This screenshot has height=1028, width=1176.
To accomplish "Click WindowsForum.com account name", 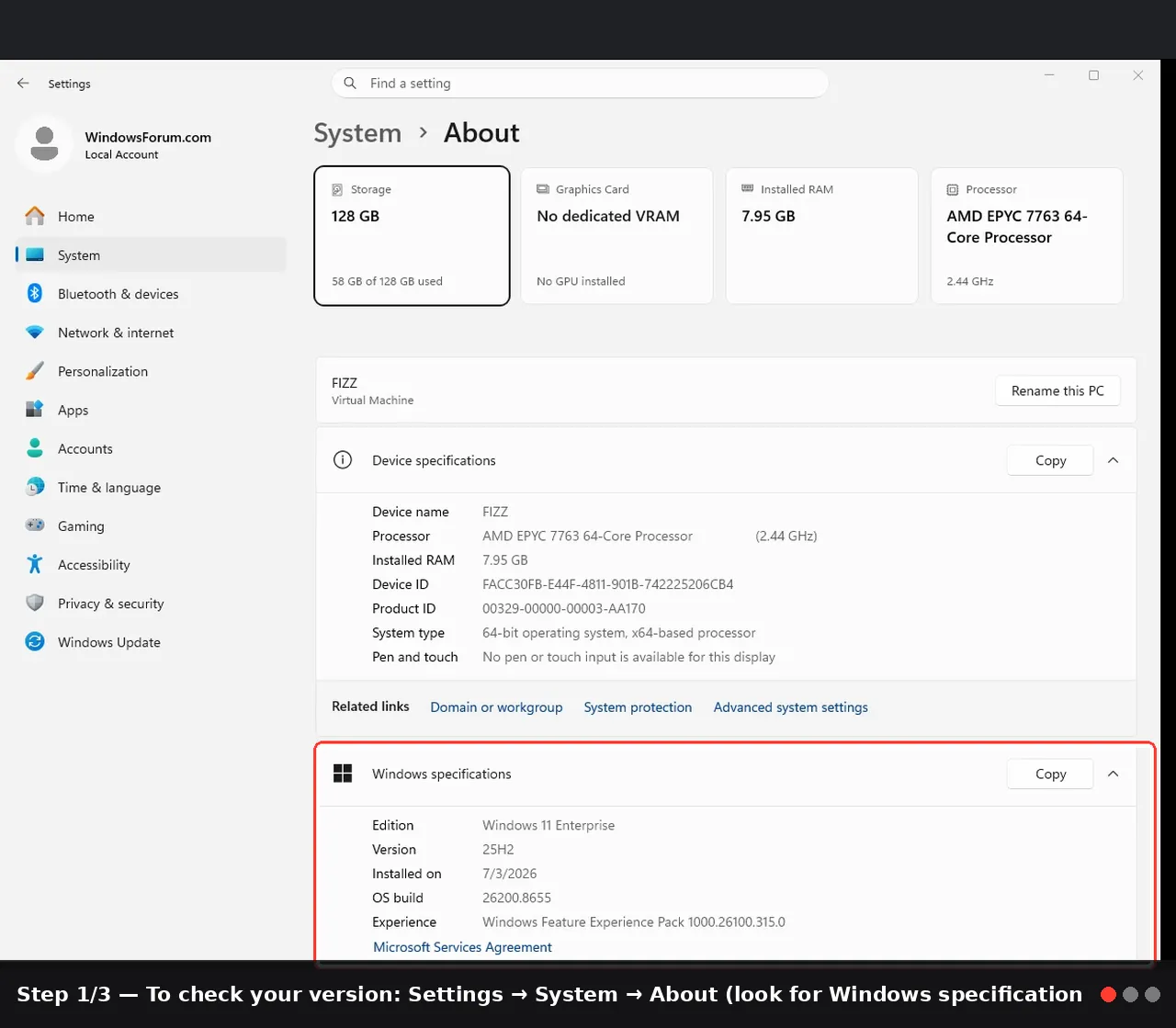I will coord(148,137).
